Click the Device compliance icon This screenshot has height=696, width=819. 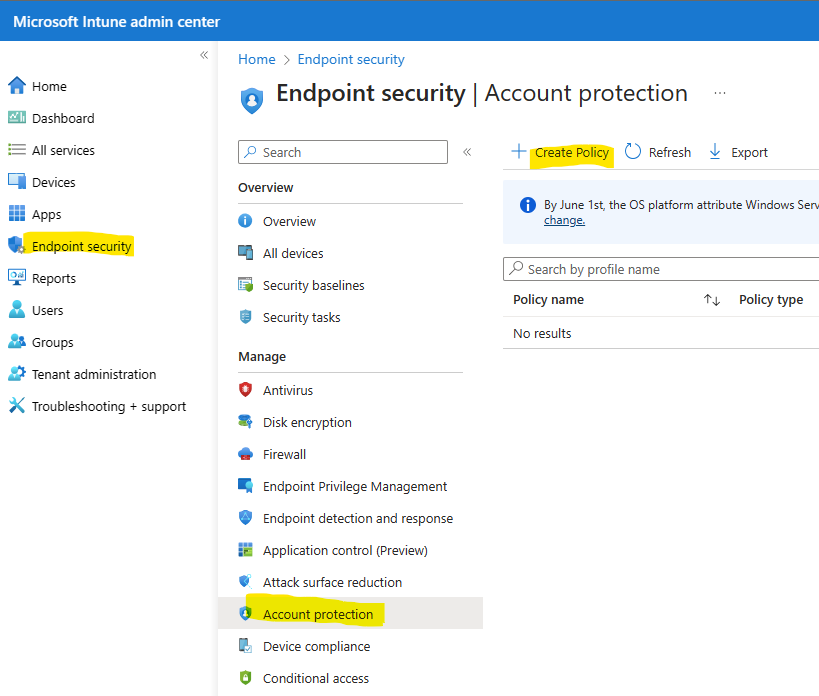click(x=245, y=646)
